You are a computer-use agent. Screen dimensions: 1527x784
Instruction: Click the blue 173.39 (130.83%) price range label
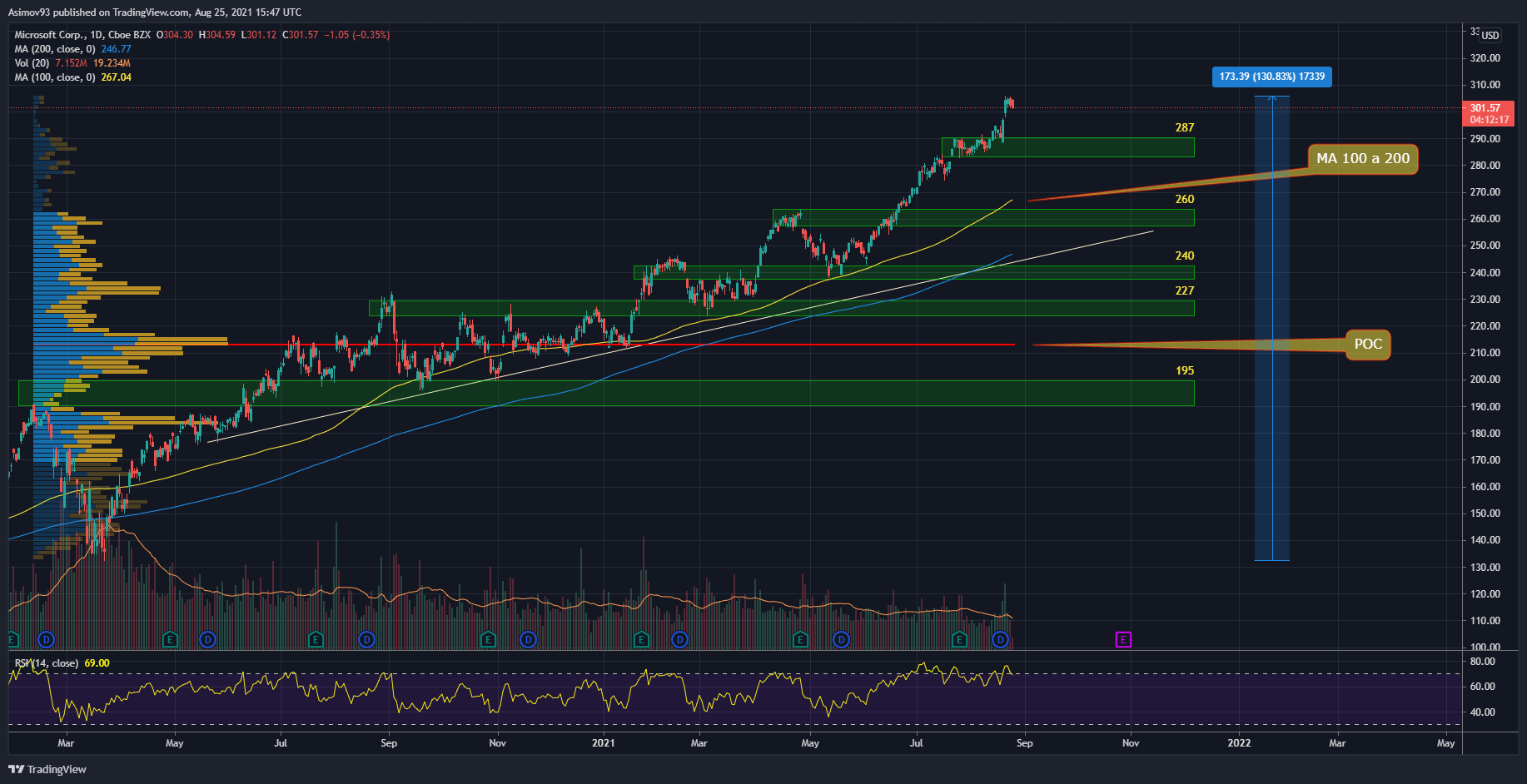[1271, 77]
